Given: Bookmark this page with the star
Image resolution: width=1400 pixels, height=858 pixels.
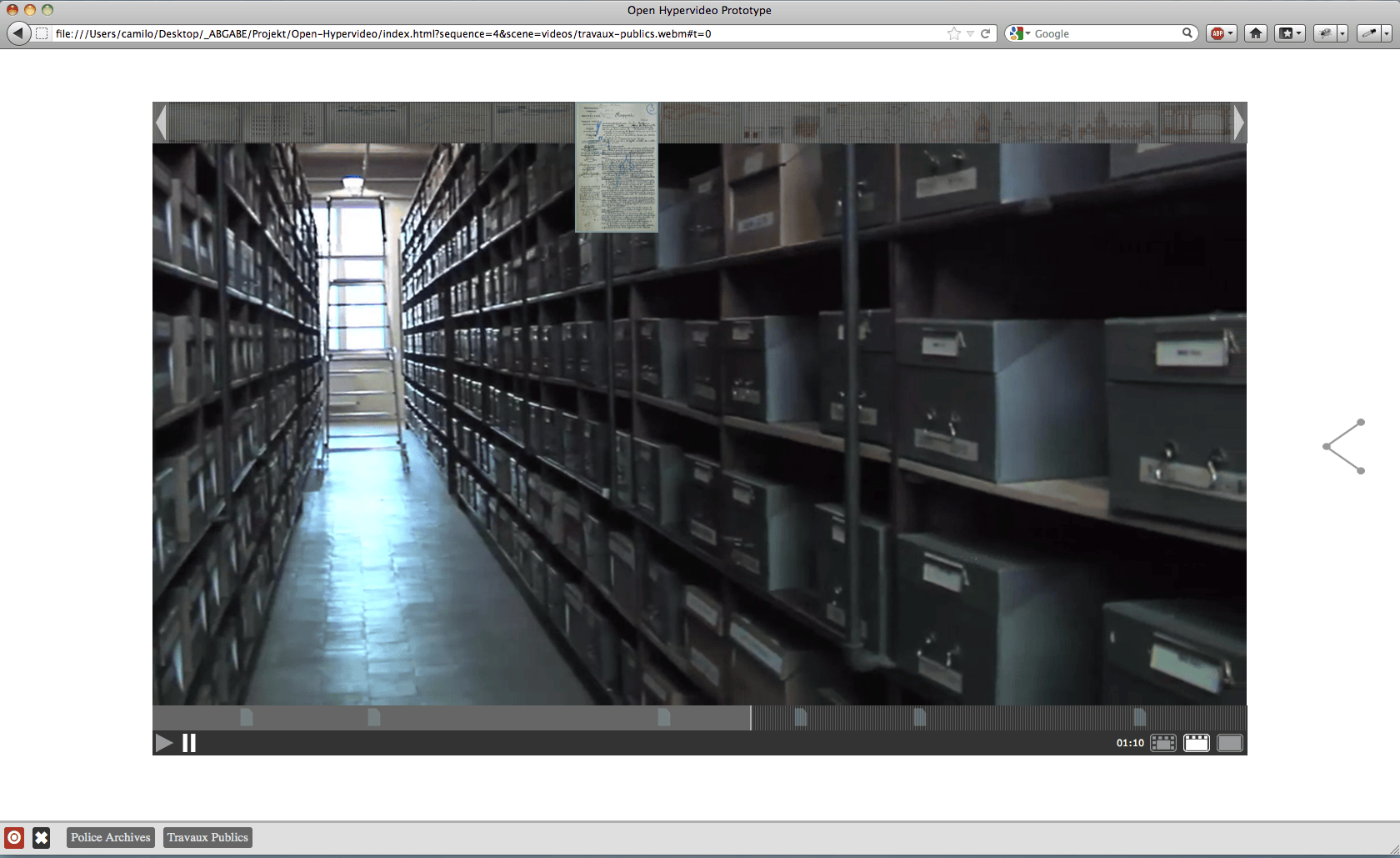Looking at the screenshot, I should 953,33.
